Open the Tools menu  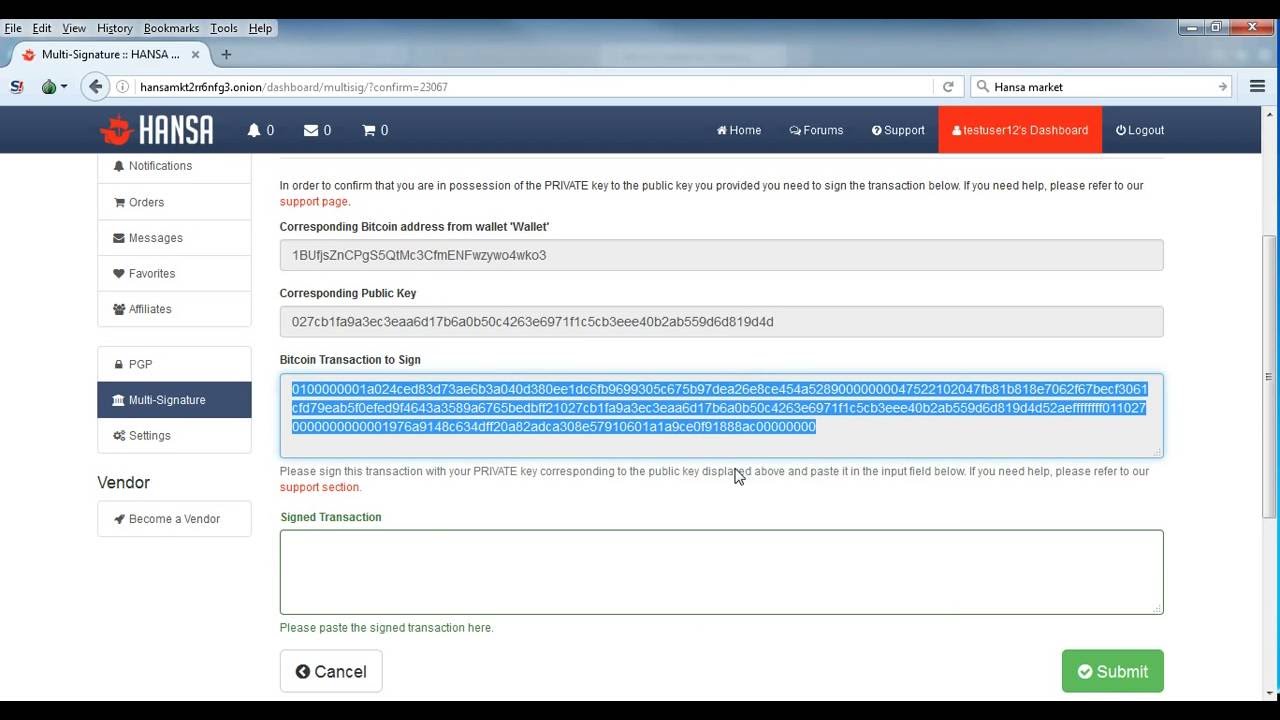(x=224, y=28)
